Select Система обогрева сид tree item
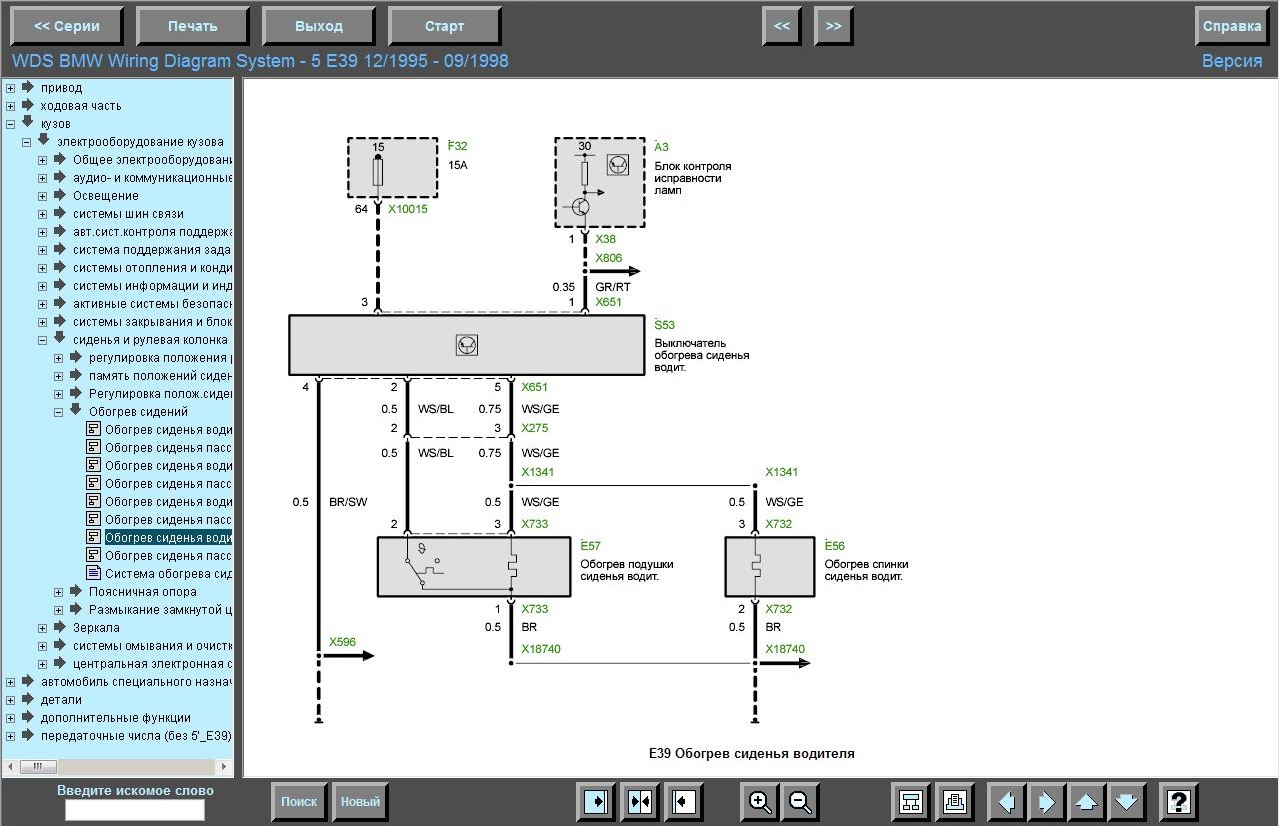 (168, 574)
